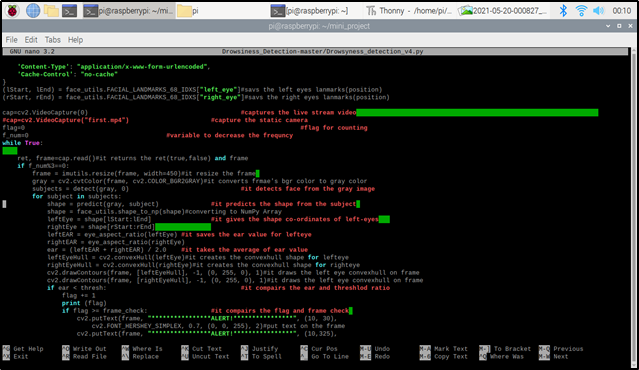
Task: Click the f_num=0 line
Action: point(15,135)
